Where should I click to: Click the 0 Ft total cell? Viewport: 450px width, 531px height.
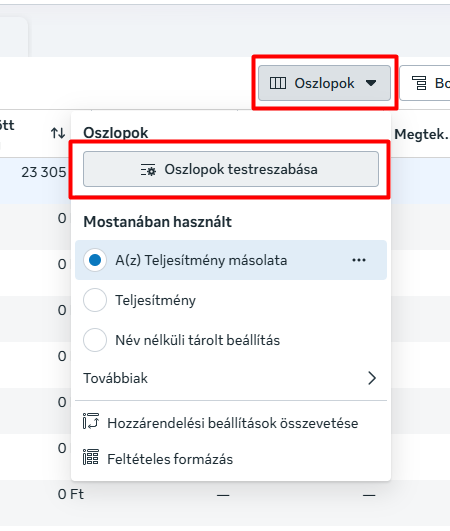coord(70,494)
